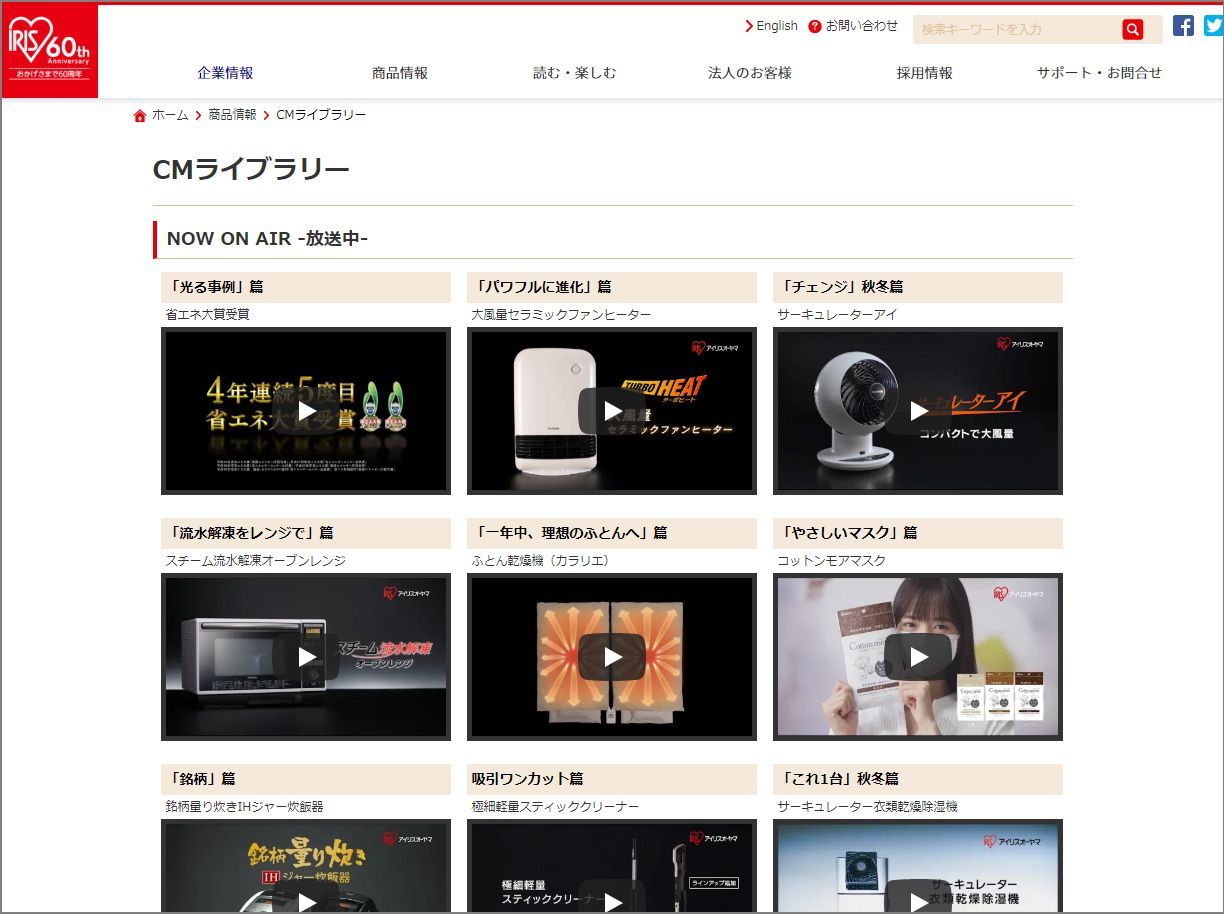Click the Iris 60th Anniversary logo
Screen dimensions: 1224x914
(x=49, y=51)
